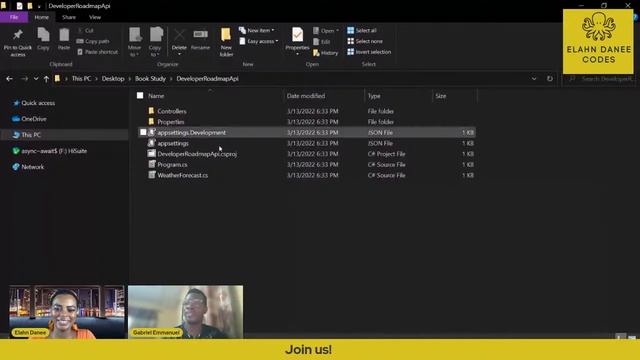Open the recent locations dropdown
Image resolution: width=640 pixels, height=360 pixels.
(x=36, y=79)
